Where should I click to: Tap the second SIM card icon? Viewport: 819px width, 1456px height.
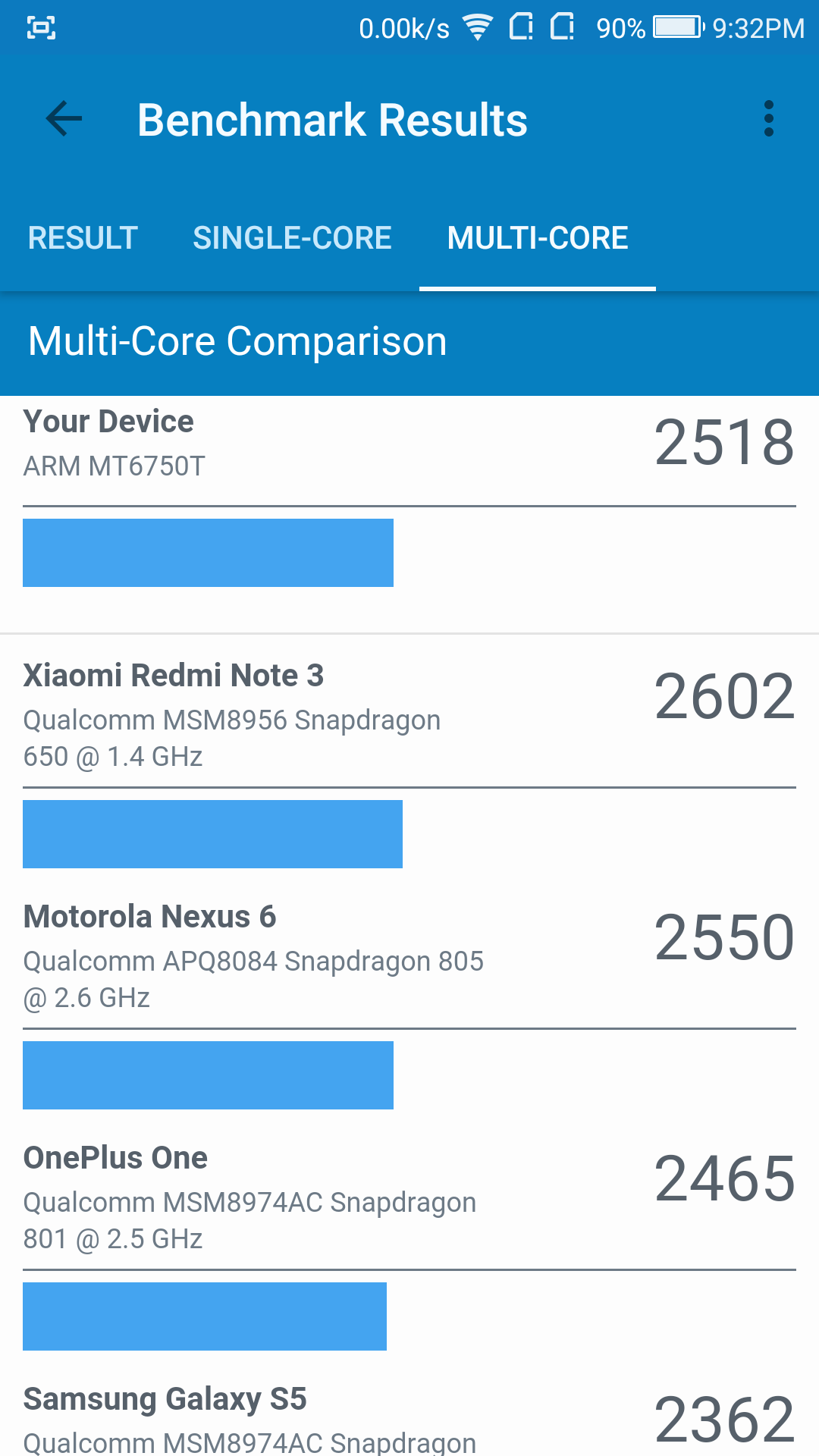coord(562,27)
